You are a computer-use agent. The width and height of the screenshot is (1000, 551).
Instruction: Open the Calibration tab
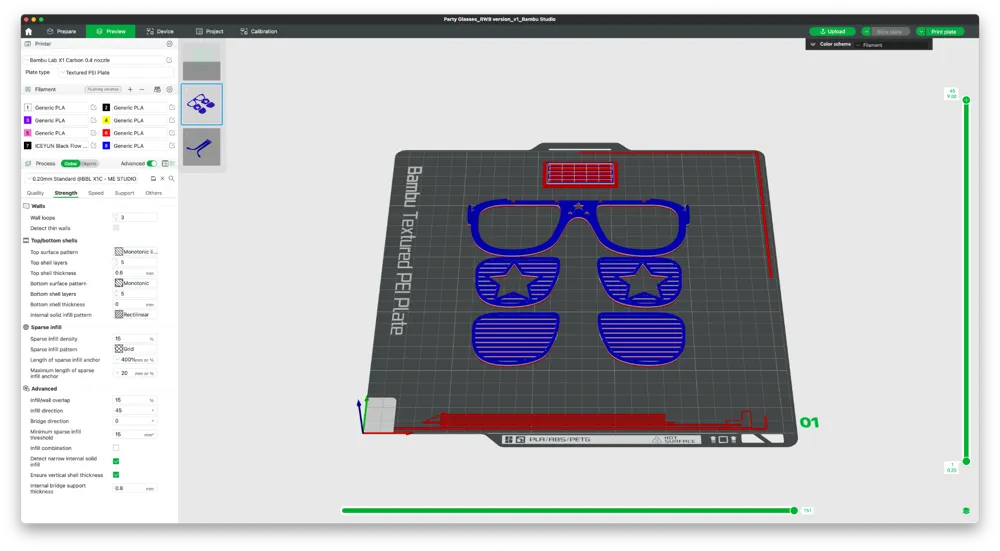pyautogui.click(x=259, y=31)
